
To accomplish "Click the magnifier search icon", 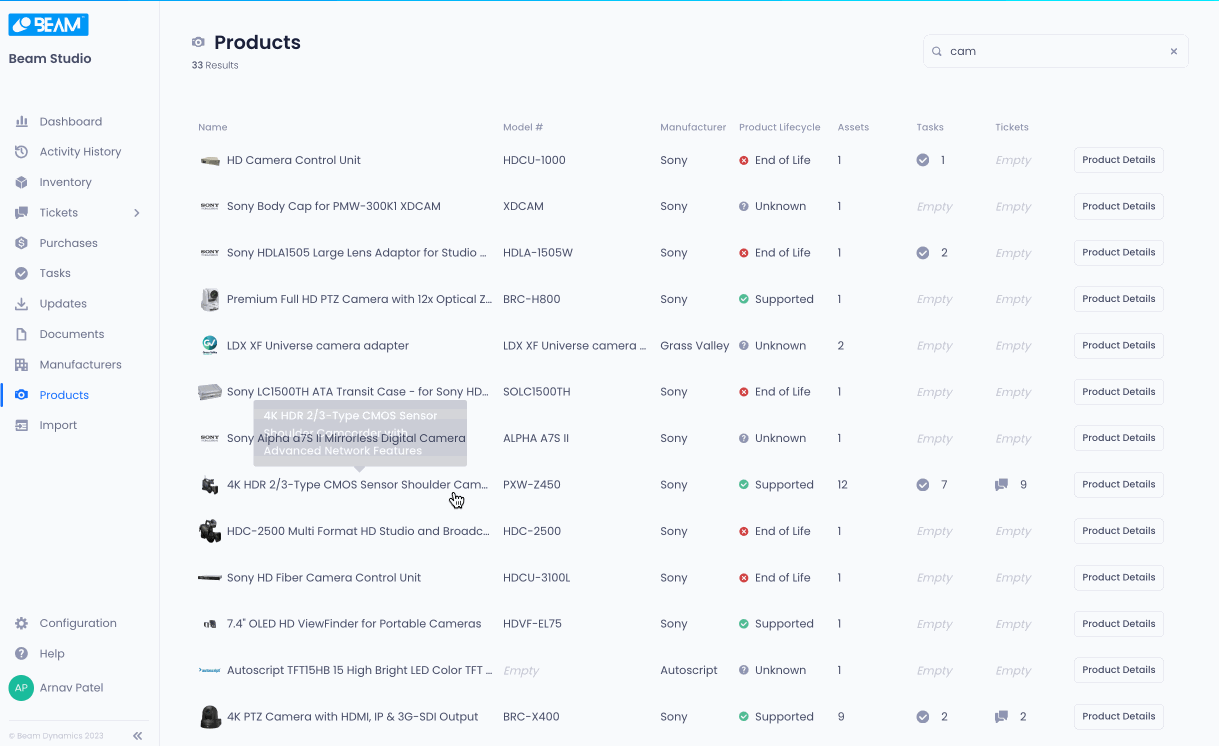I will 937,51.
